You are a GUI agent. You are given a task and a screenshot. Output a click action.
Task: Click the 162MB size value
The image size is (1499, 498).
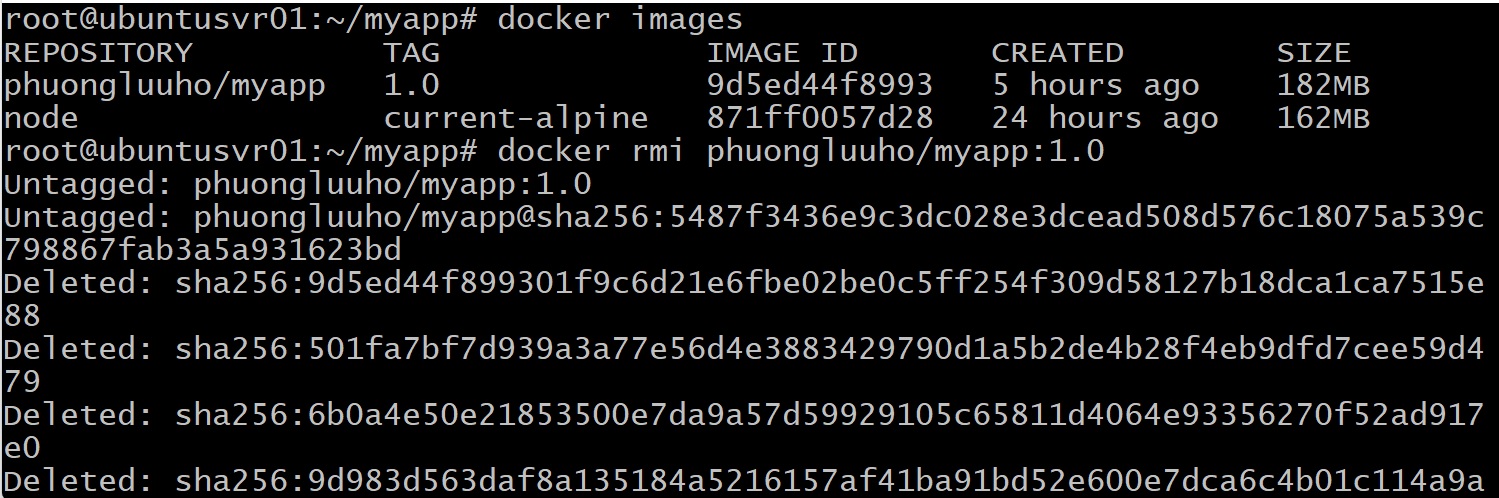coord(1322,119)
